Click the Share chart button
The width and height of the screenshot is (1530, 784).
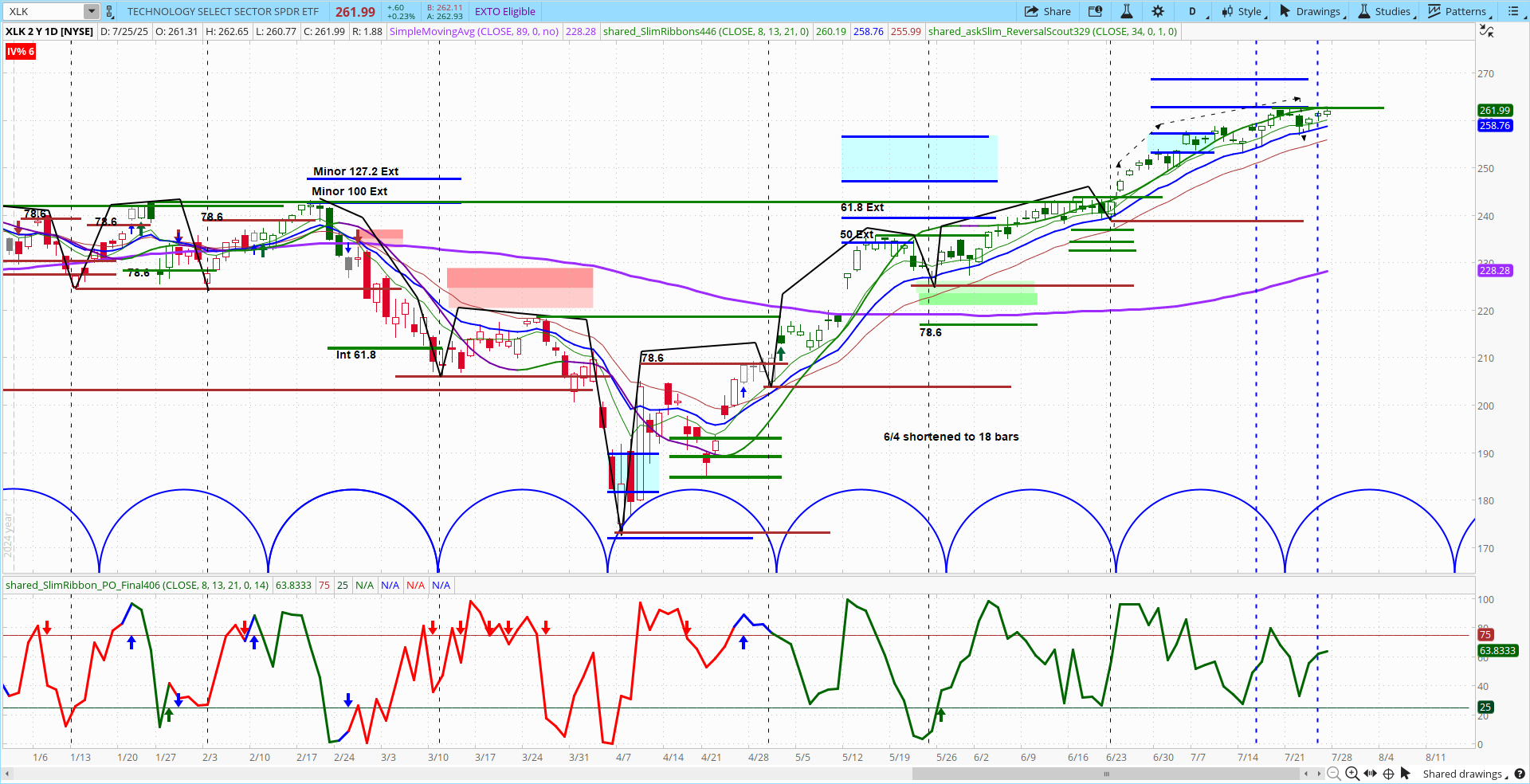(x=1047, y=11)
